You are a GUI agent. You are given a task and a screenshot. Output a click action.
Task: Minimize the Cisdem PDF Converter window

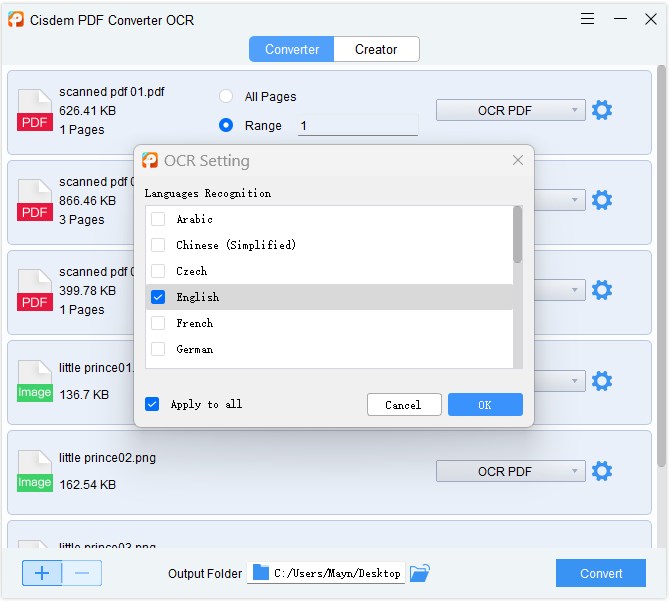pyautogui.click(x=620, y=19)
